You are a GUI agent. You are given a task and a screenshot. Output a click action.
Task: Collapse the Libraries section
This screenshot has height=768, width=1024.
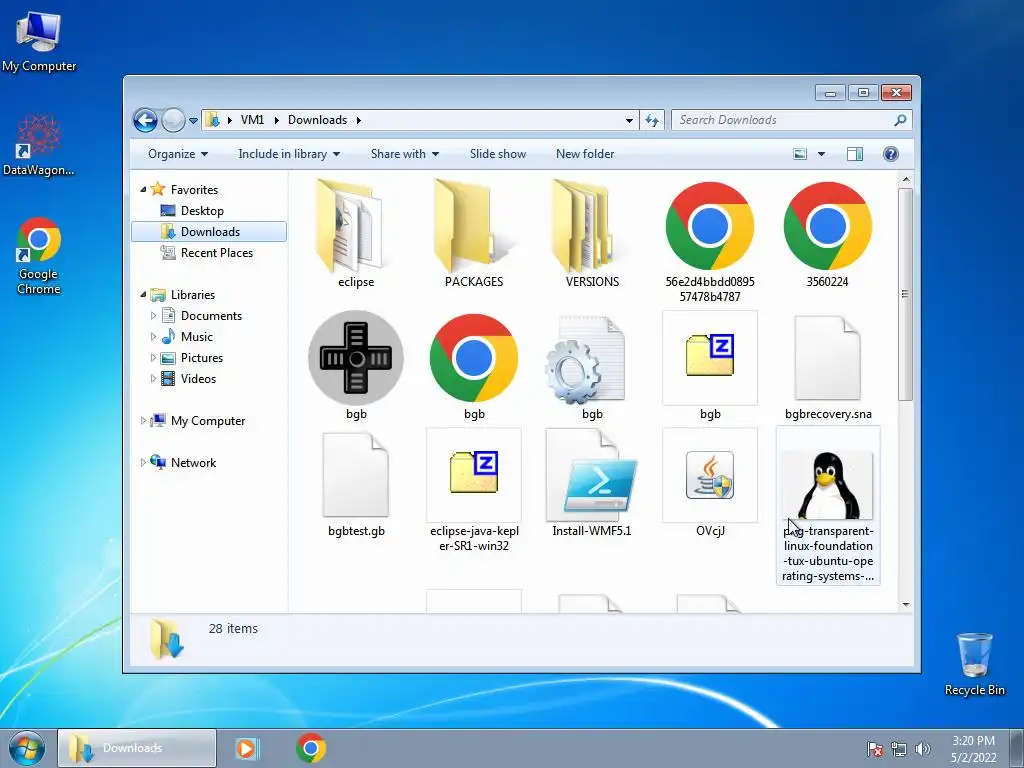144,295
